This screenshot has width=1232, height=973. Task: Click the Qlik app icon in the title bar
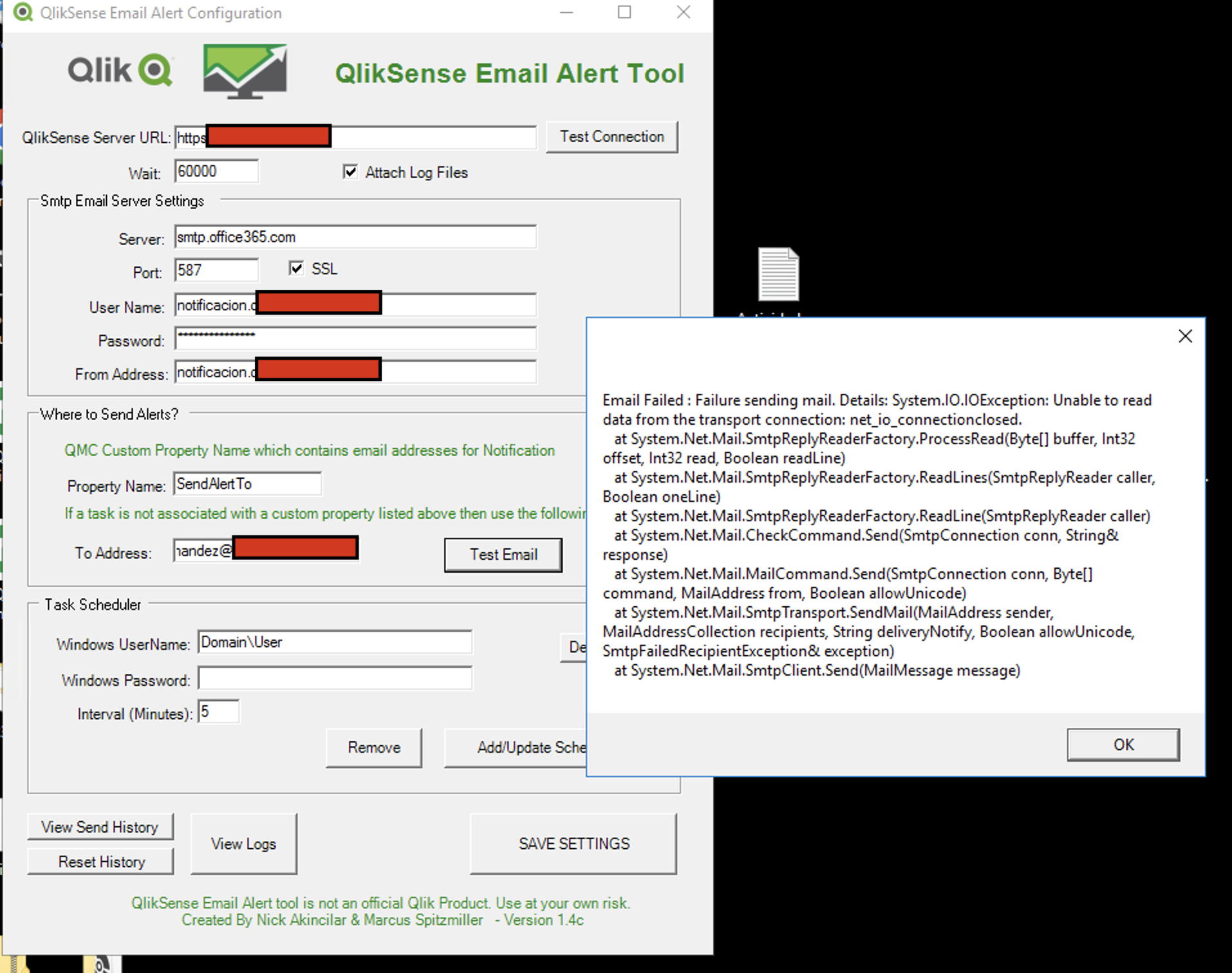(x=23, y=12)
